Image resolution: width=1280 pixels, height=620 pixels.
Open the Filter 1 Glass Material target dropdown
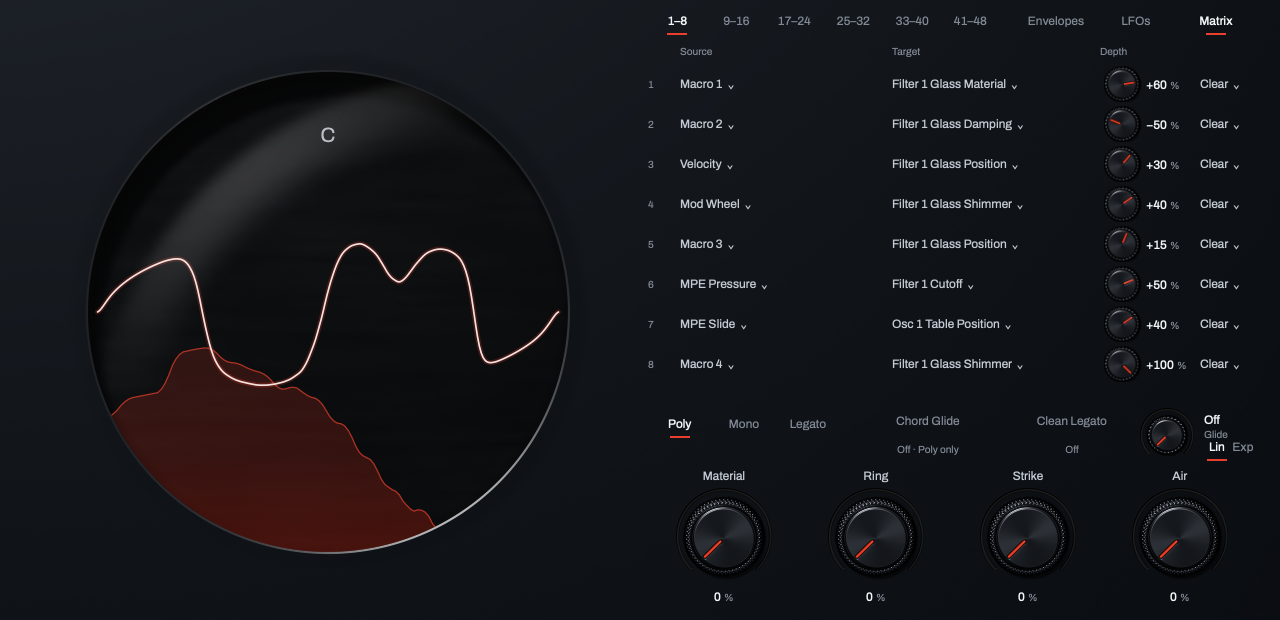[x=955, y=85]
